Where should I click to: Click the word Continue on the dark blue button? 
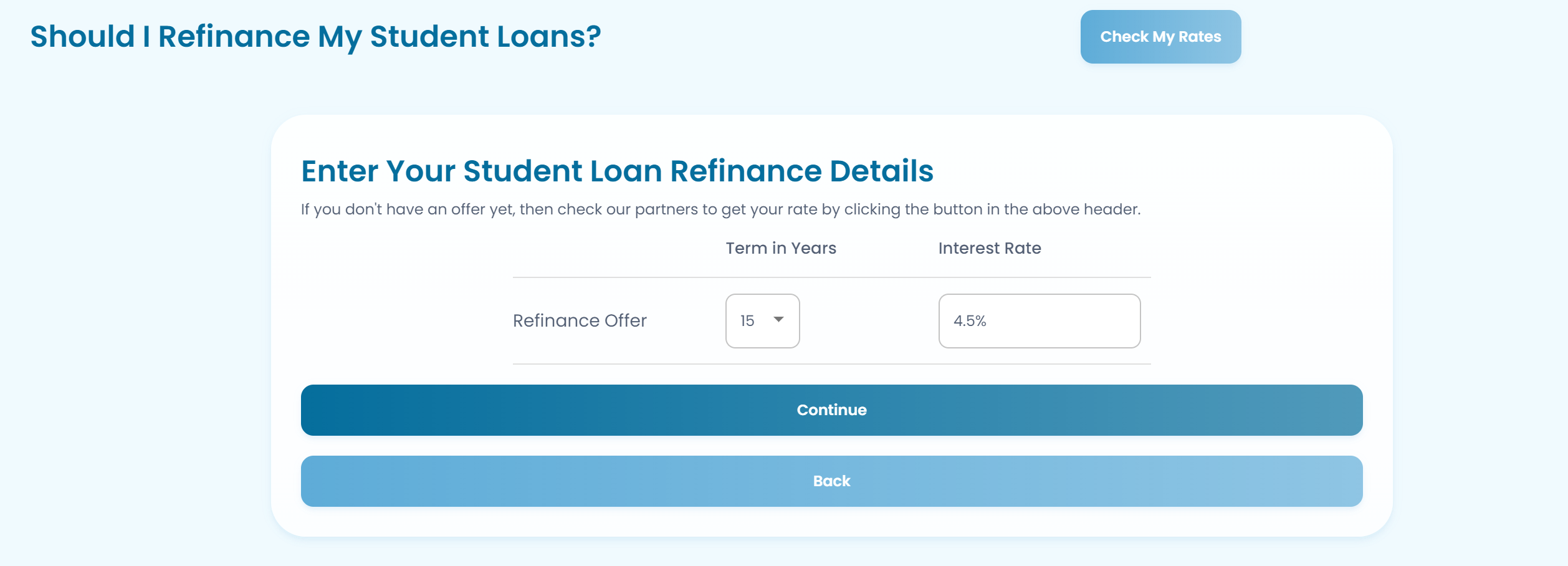pyautogui.click(x=831, y=410)
